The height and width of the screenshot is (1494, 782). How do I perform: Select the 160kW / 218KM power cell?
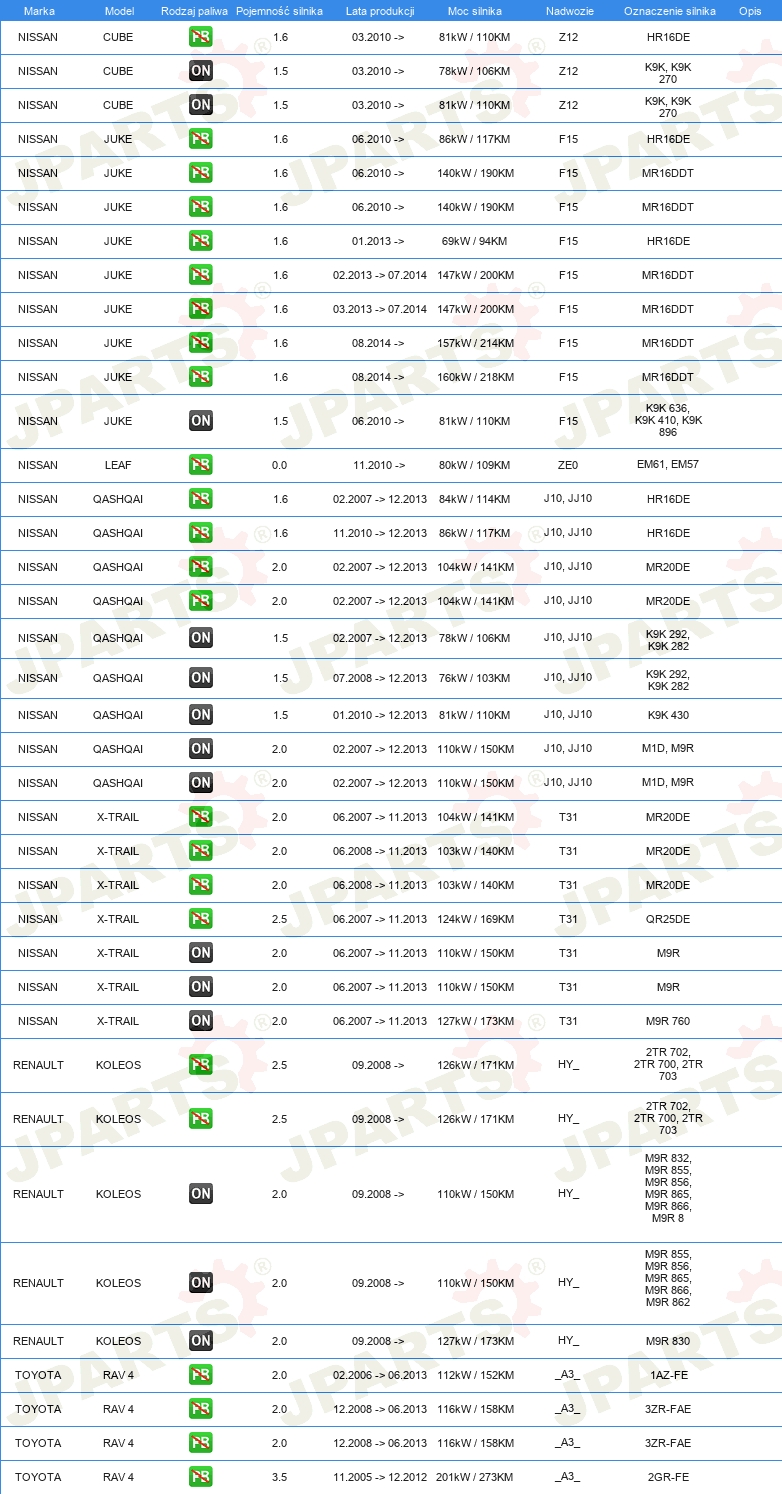tap(475, 377)
